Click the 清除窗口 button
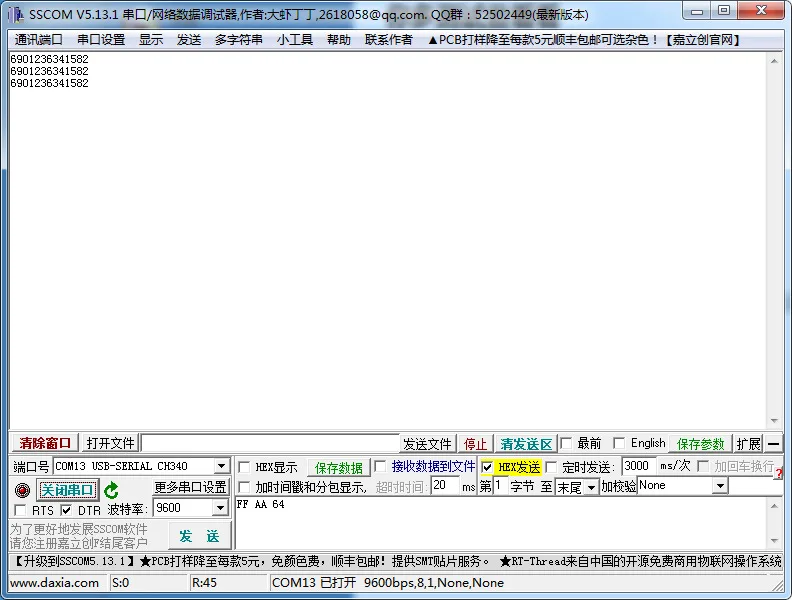The width and height of the screenshot is (792, 600). click(x=45, y=443)
